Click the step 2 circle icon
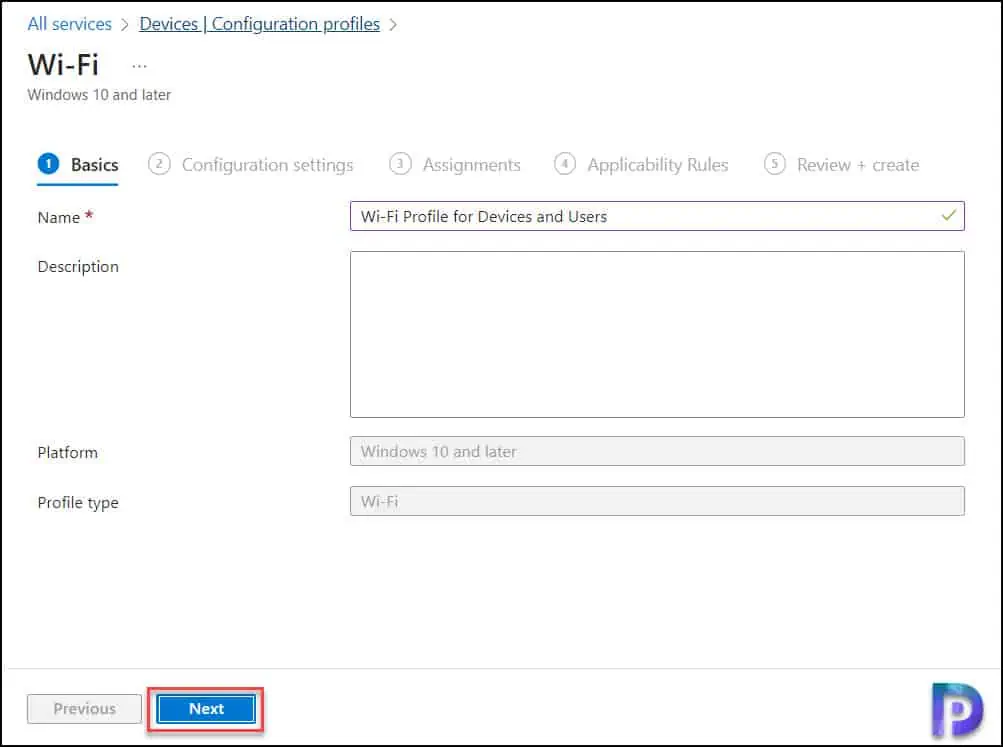Image resolution: width=1003 pixels, height=747 pixels. click(x=159, y=164)
